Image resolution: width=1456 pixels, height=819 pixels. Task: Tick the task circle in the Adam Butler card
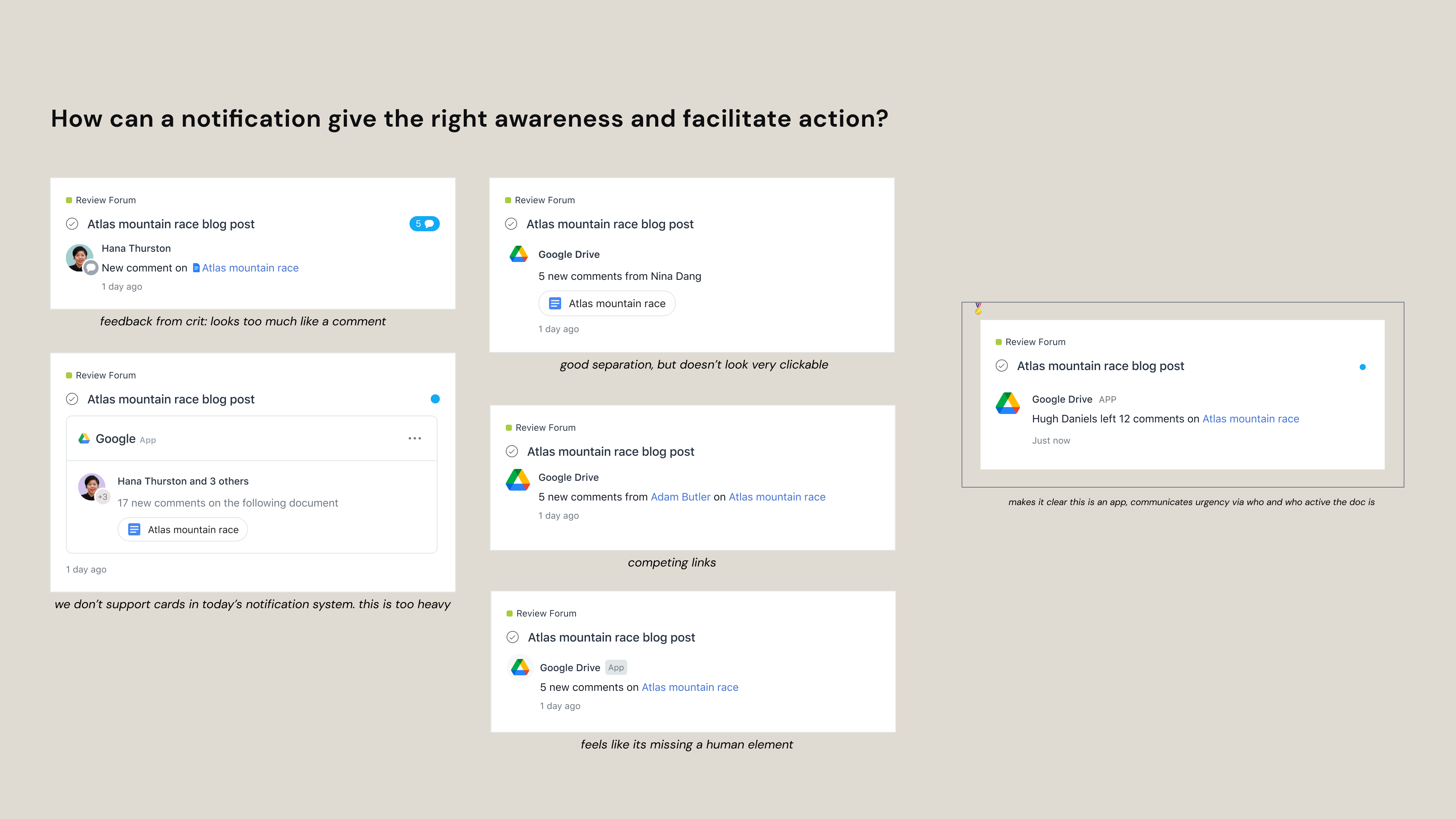click(511, 451)
